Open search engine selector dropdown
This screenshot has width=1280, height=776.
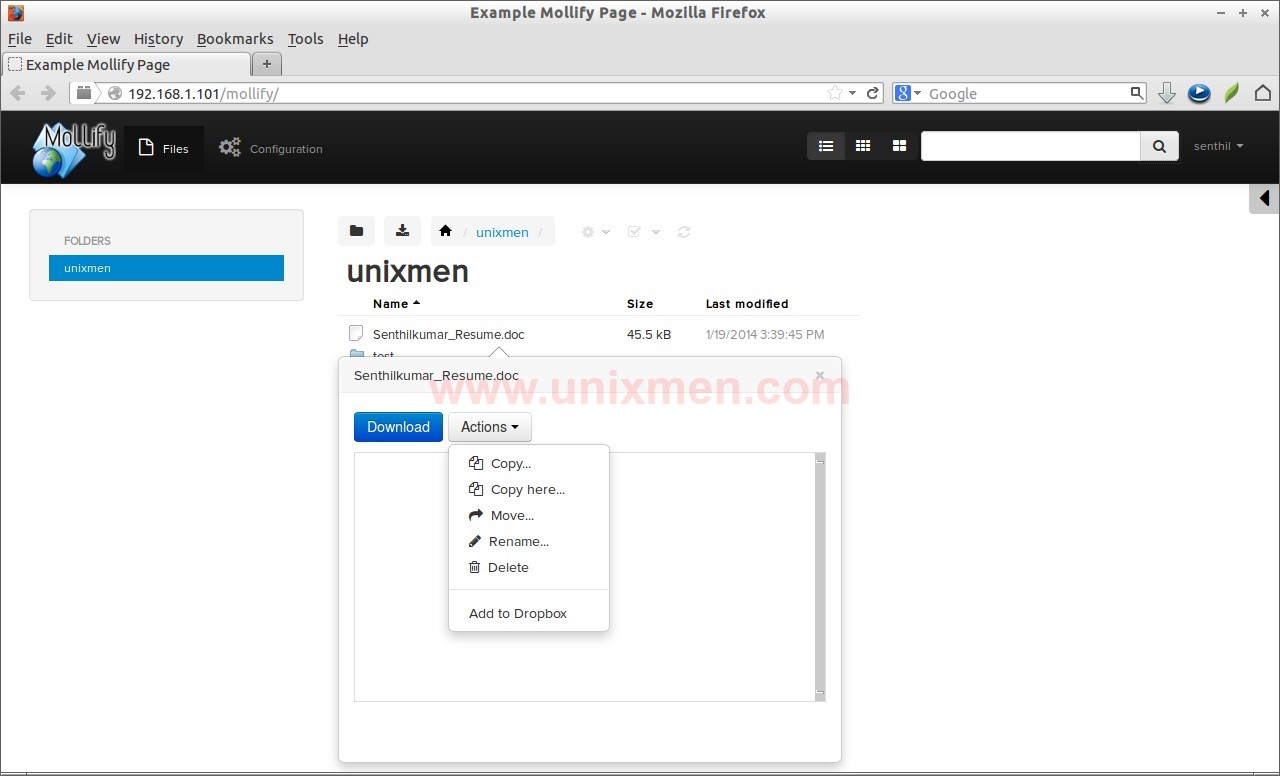tap(908, 93)
